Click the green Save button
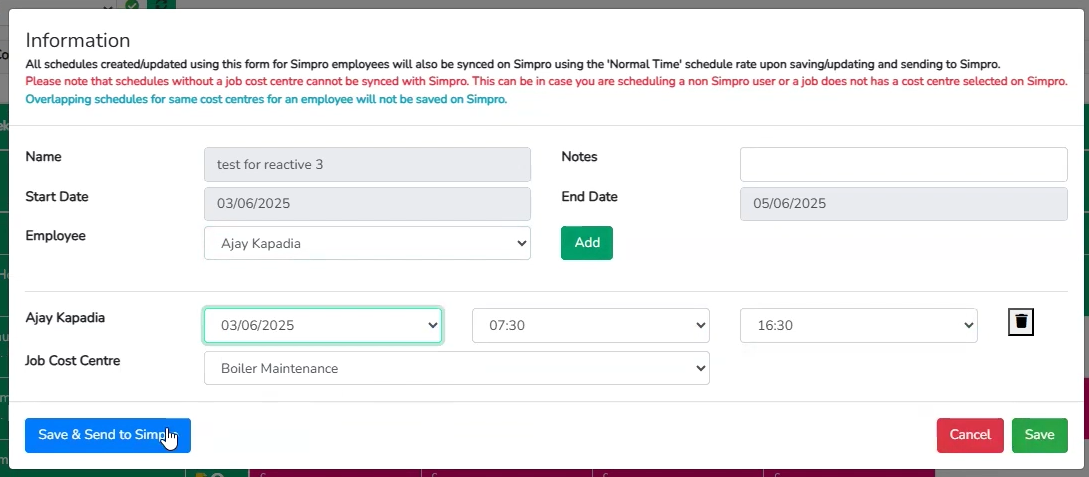This screenshot has width=1089, height=477. point(1040,435)
